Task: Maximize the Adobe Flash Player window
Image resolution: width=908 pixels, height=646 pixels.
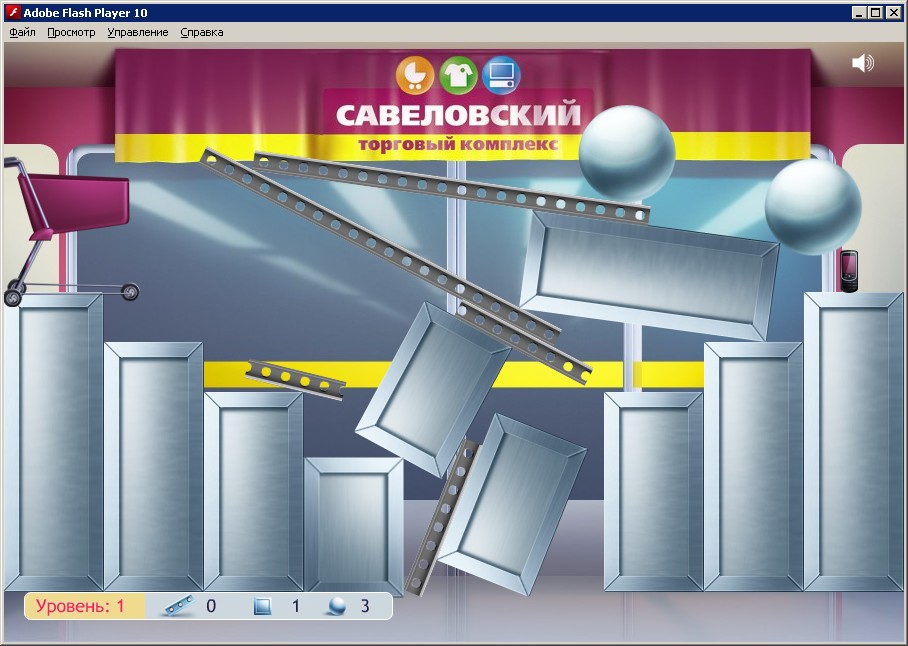Action: coord(876,12)
